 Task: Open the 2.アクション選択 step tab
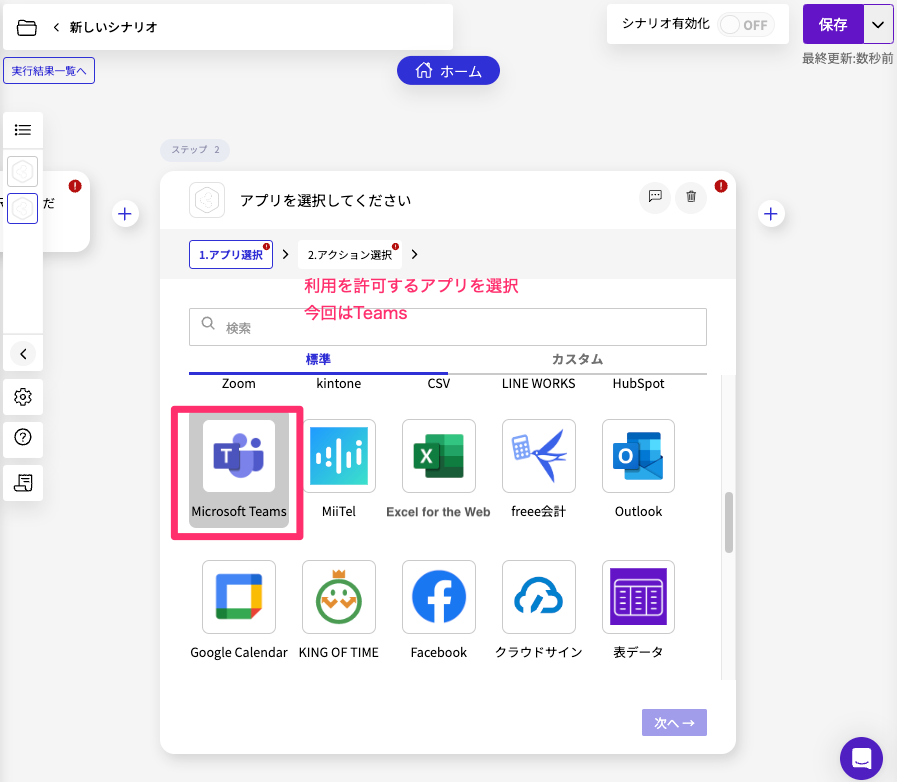350,255
